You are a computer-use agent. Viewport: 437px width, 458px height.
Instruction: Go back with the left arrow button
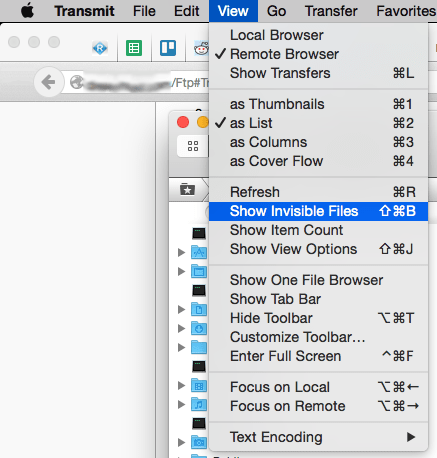pos(49,82)
